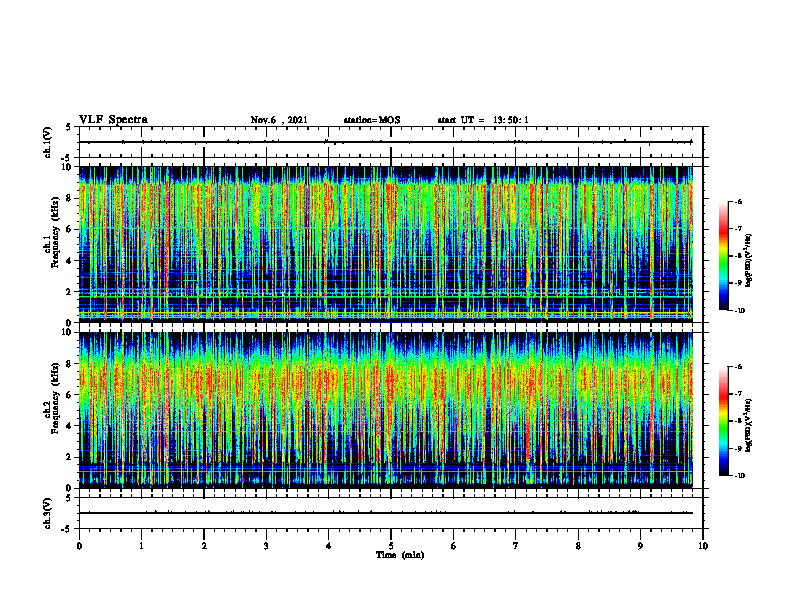Click the "-10" value on ch.1 colorbar
This screenshot has height=612, width=792.
pyautogui.click(x=740, y=311)
